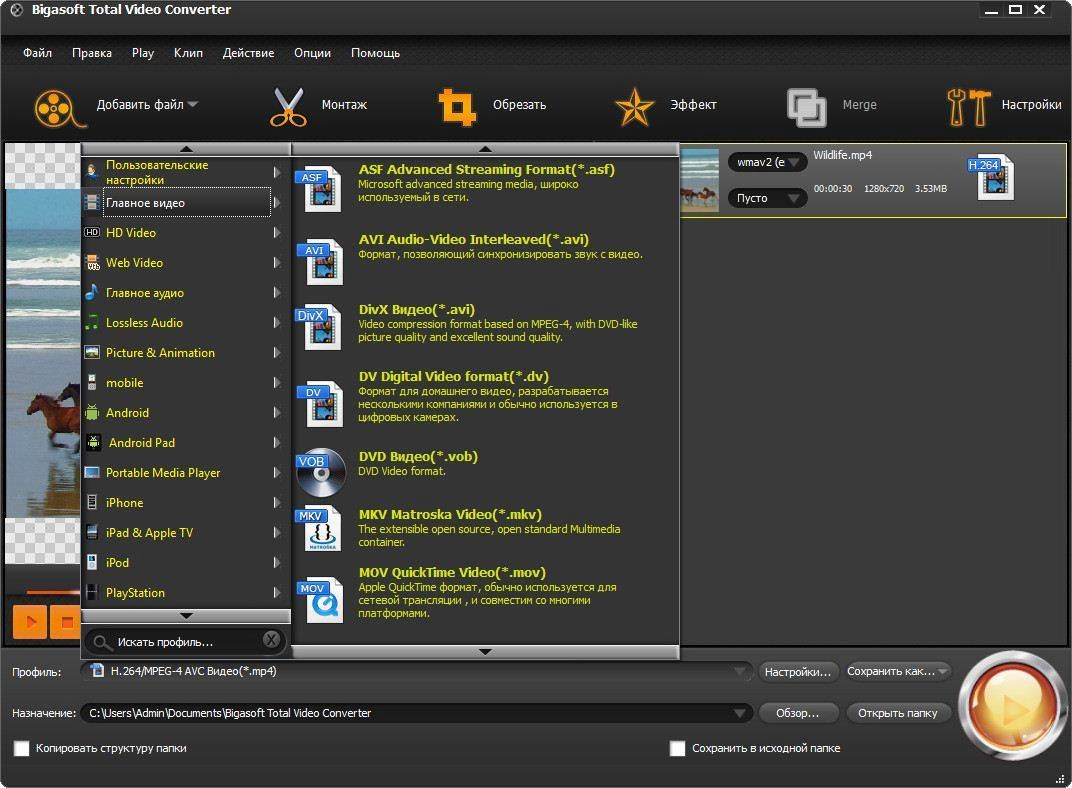Enable Копировать структуру папки checkbox
Image resolution: width=1072 pixels, height=788 pixels.
click(x=22, y=748)
